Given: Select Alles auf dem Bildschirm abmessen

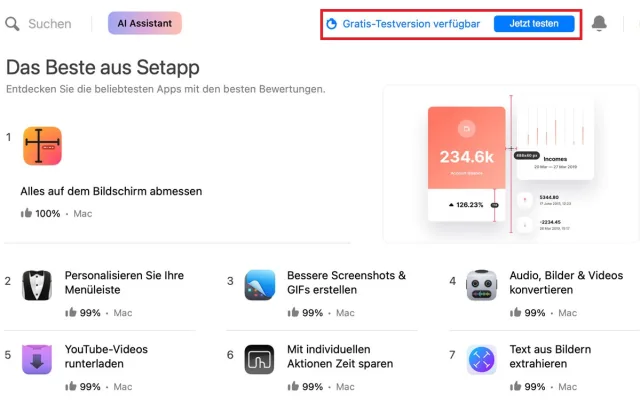Looking at the screenshot, I should click(x=111, y=191).
